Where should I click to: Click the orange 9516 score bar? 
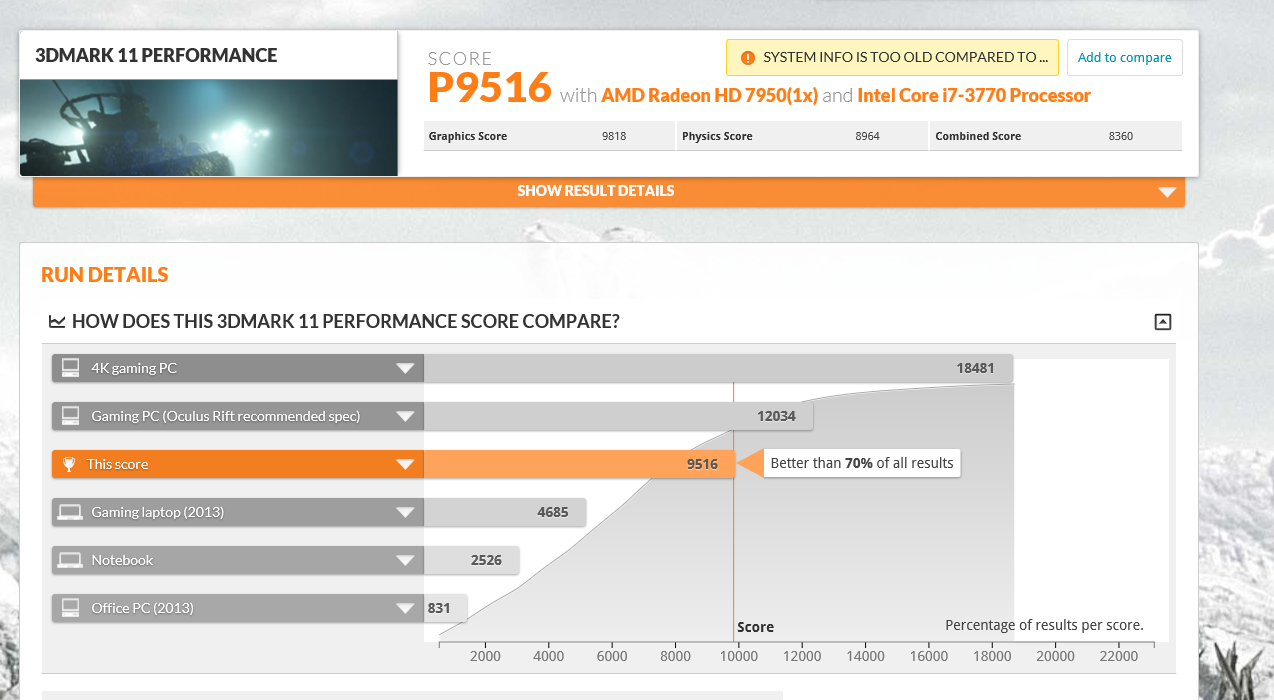[579, 464]
